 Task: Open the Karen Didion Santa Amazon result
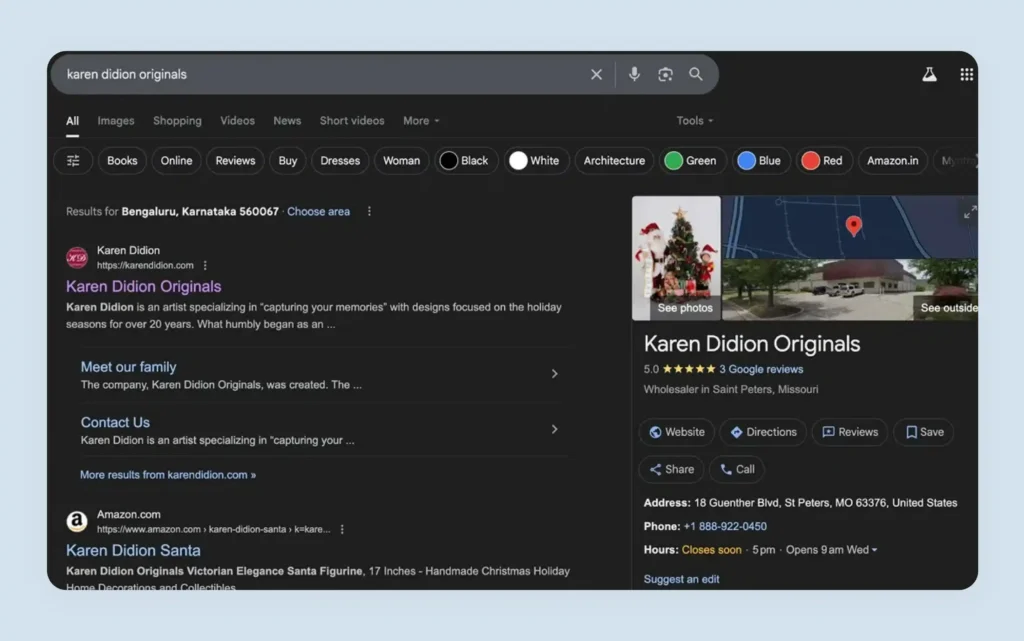[x=133, y=550]
